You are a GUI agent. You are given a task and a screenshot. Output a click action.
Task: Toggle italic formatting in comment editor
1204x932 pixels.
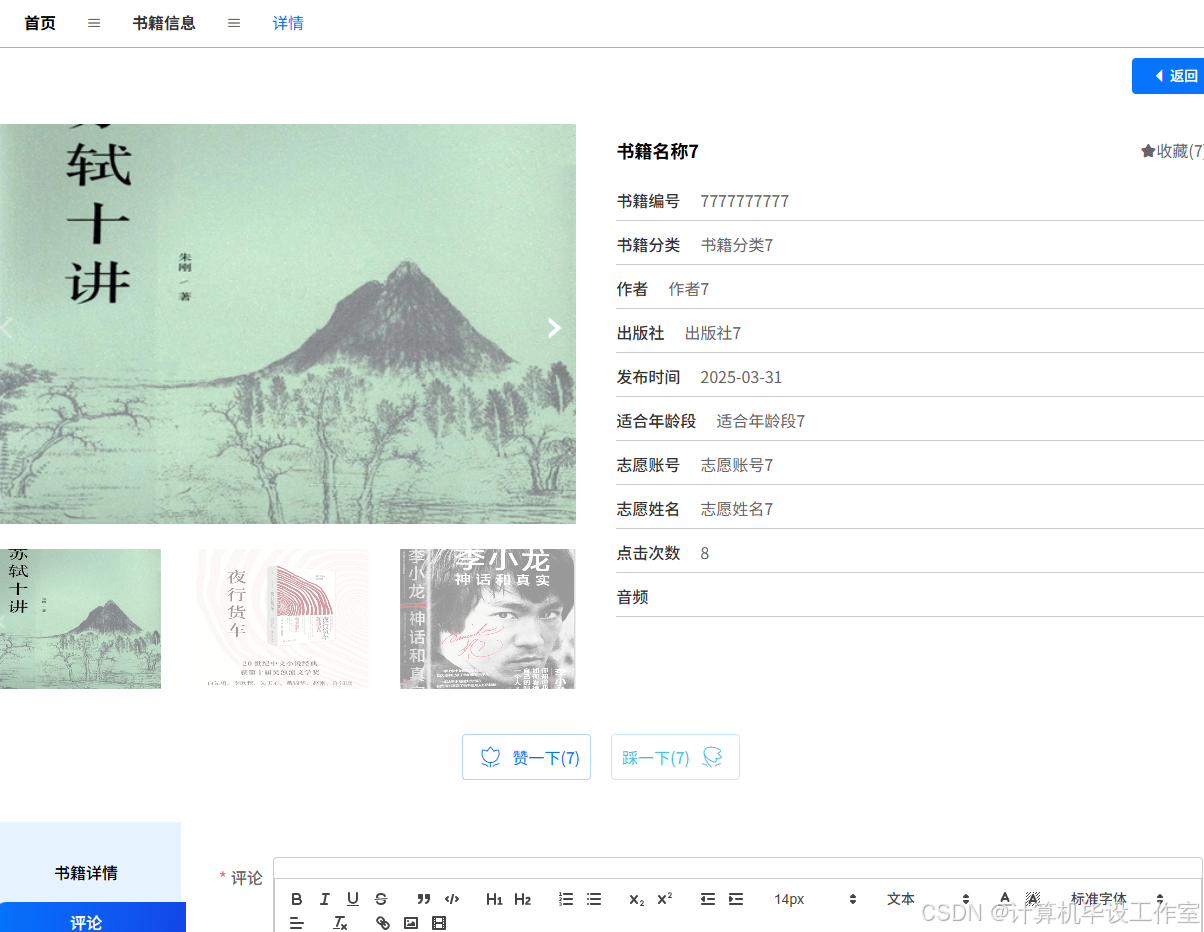point(324,899)
